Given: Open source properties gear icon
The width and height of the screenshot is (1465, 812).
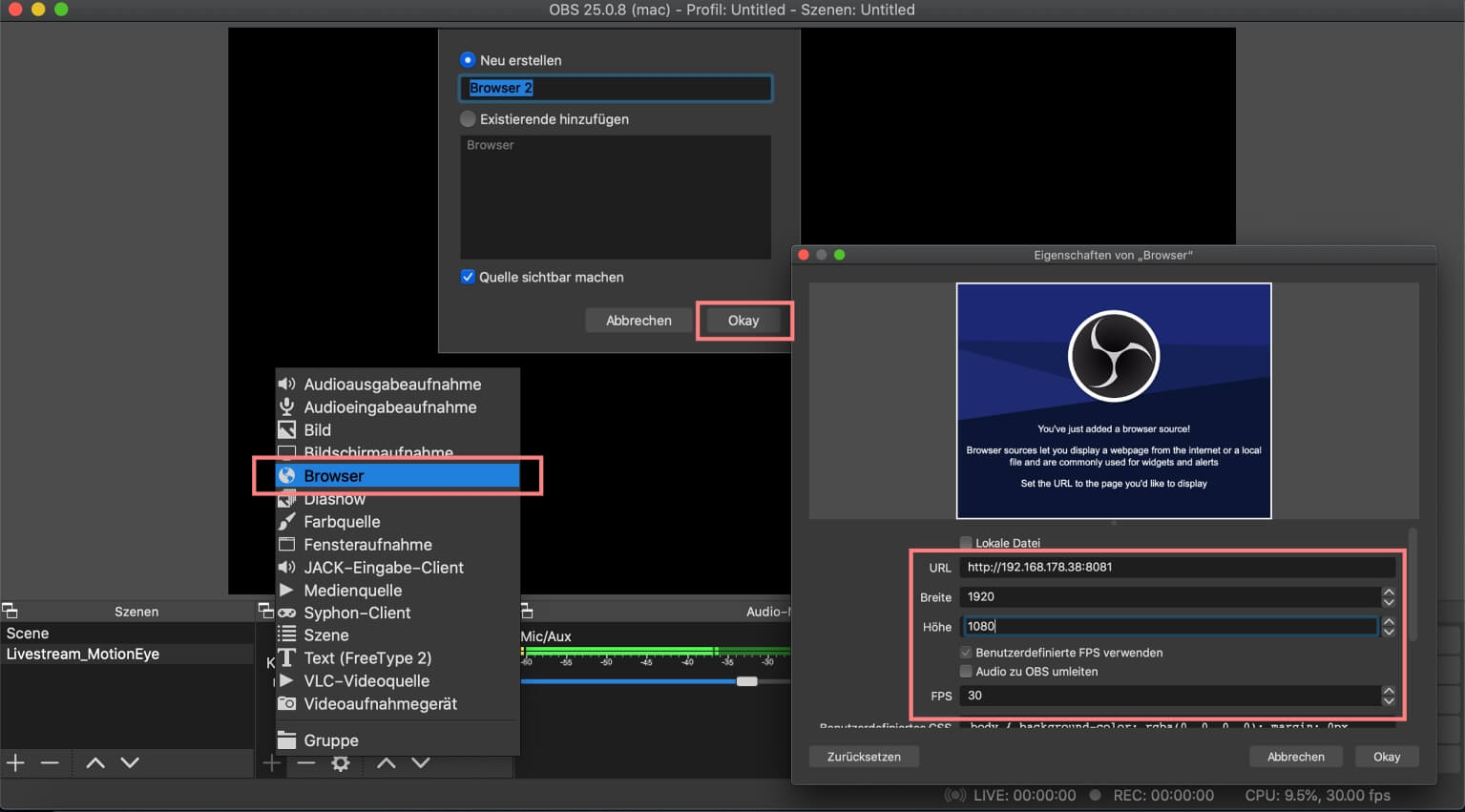Looking at the screenshot, I should click(340, 763).
